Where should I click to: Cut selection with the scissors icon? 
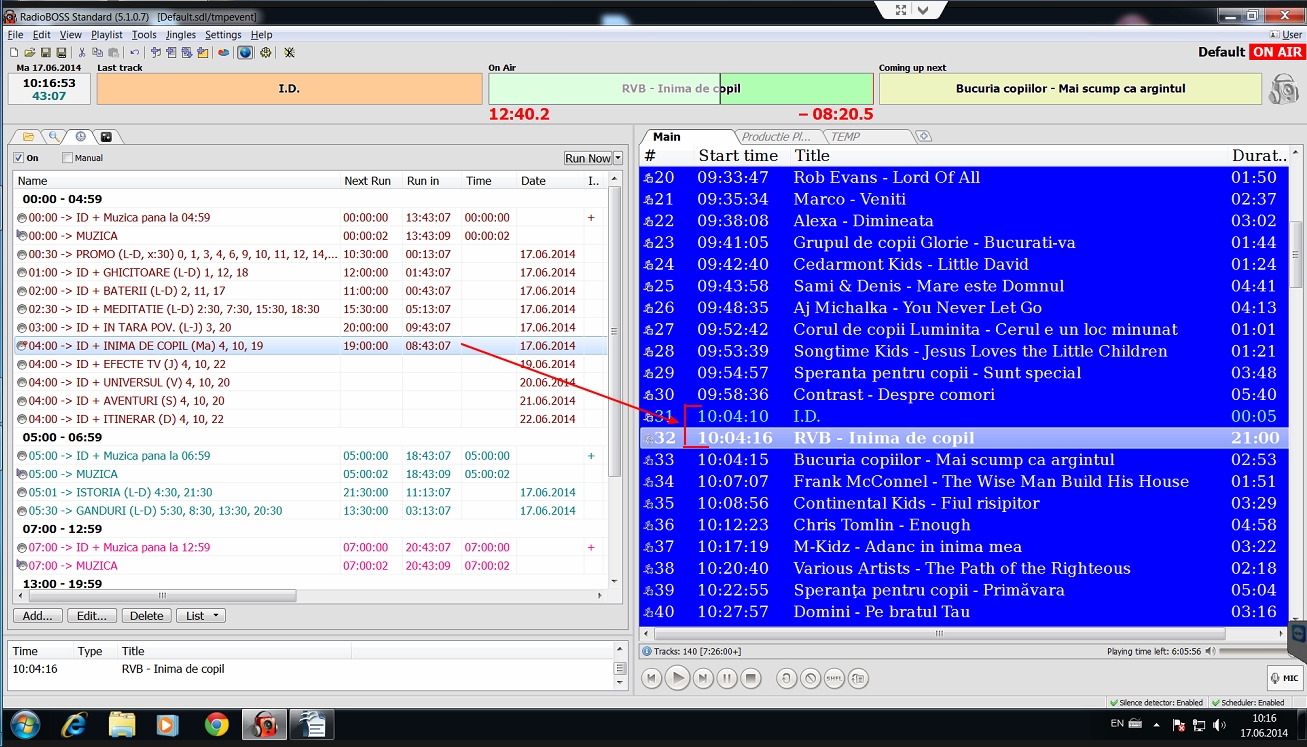click(x=82, y=52)
